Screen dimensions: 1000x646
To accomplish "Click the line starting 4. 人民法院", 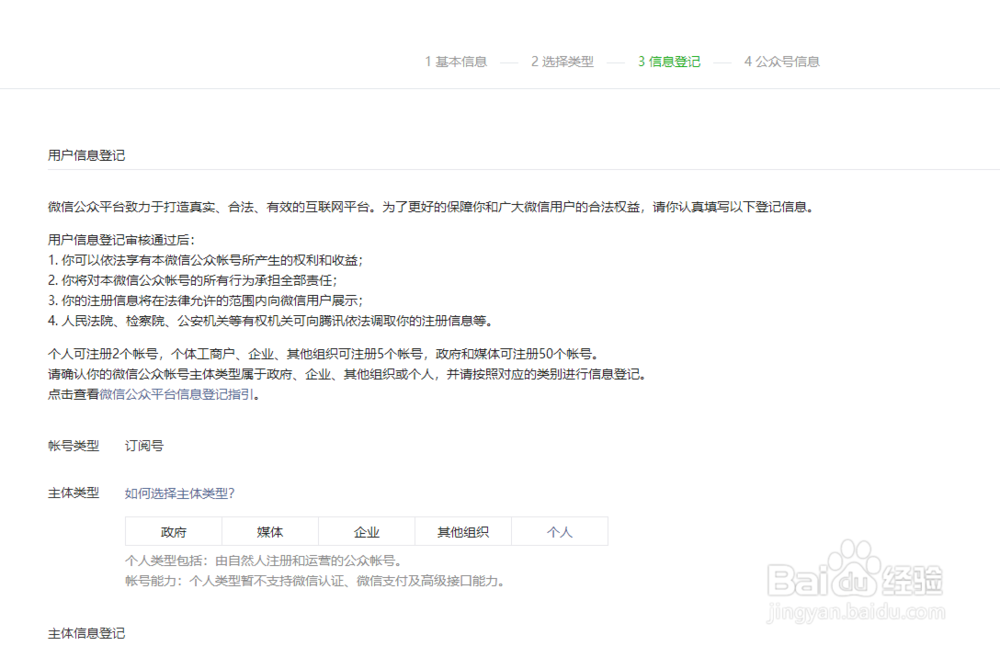I will tap(270, 321).
